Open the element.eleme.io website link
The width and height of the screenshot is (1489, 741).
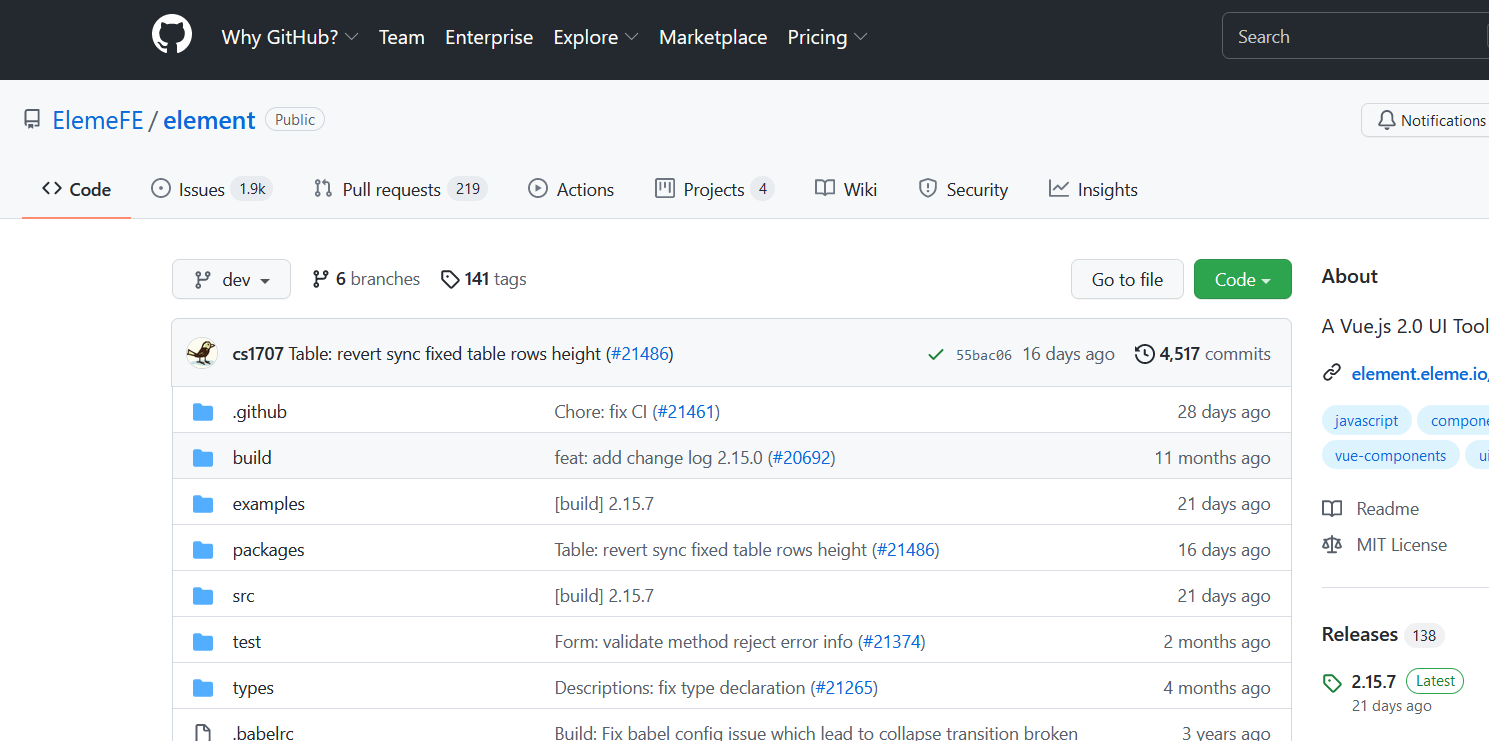(1420, 373)
